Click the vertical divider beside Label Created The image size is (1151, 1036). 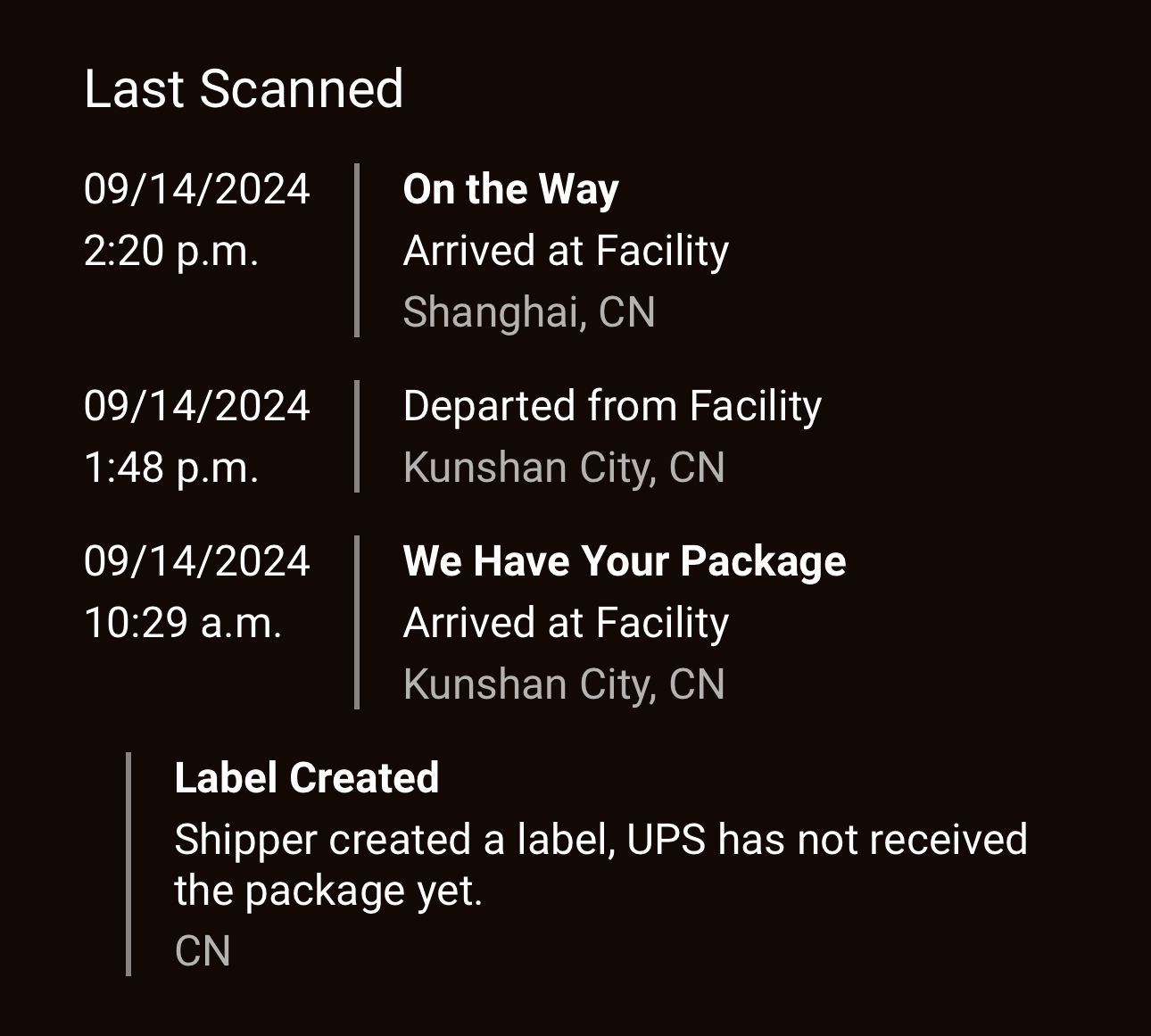coord(128,864)
